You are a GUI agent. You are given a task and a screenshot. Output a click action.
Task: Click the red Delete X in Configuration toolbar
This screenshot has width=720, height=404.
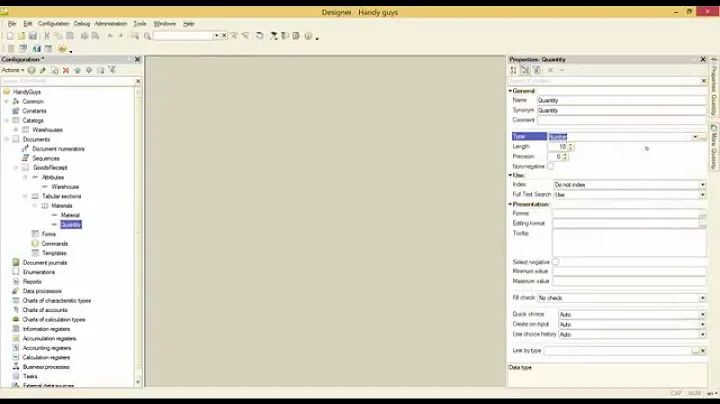click(x=66, y=70)
